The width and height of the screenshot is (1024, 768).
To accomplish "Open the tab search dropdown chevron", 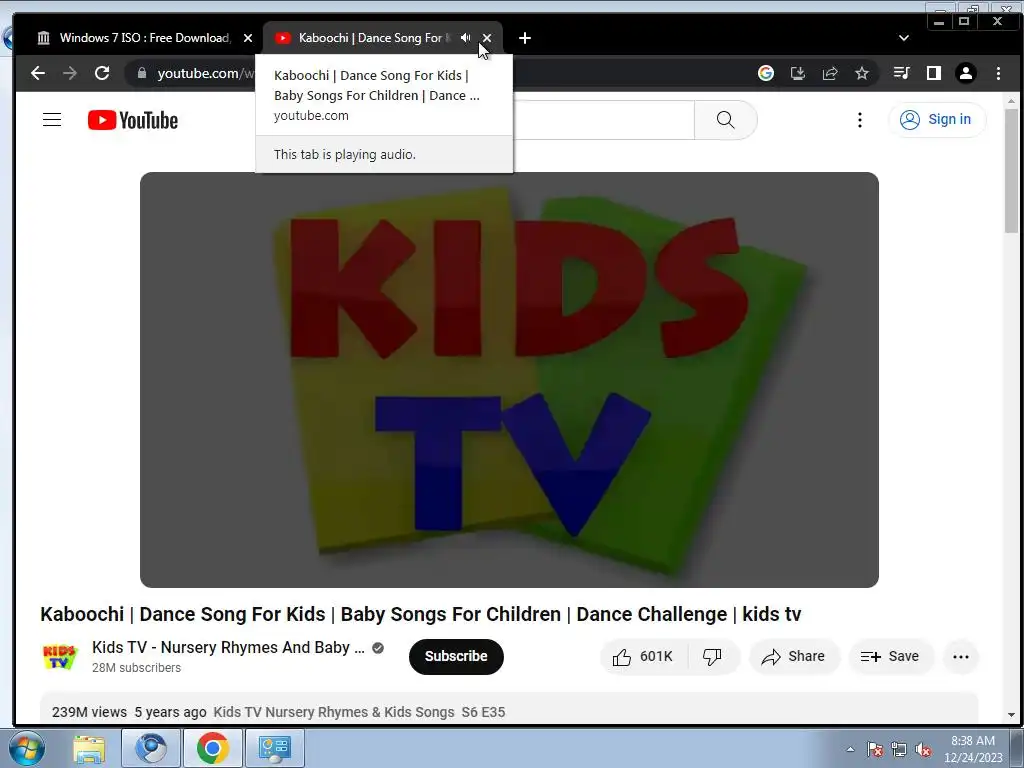I will click(x=904, y=38).
